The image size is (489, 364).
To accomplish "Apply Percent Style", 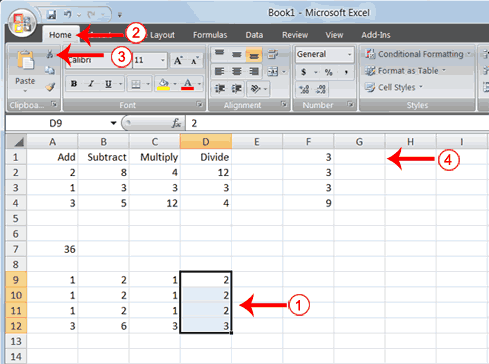I will 329,72.
